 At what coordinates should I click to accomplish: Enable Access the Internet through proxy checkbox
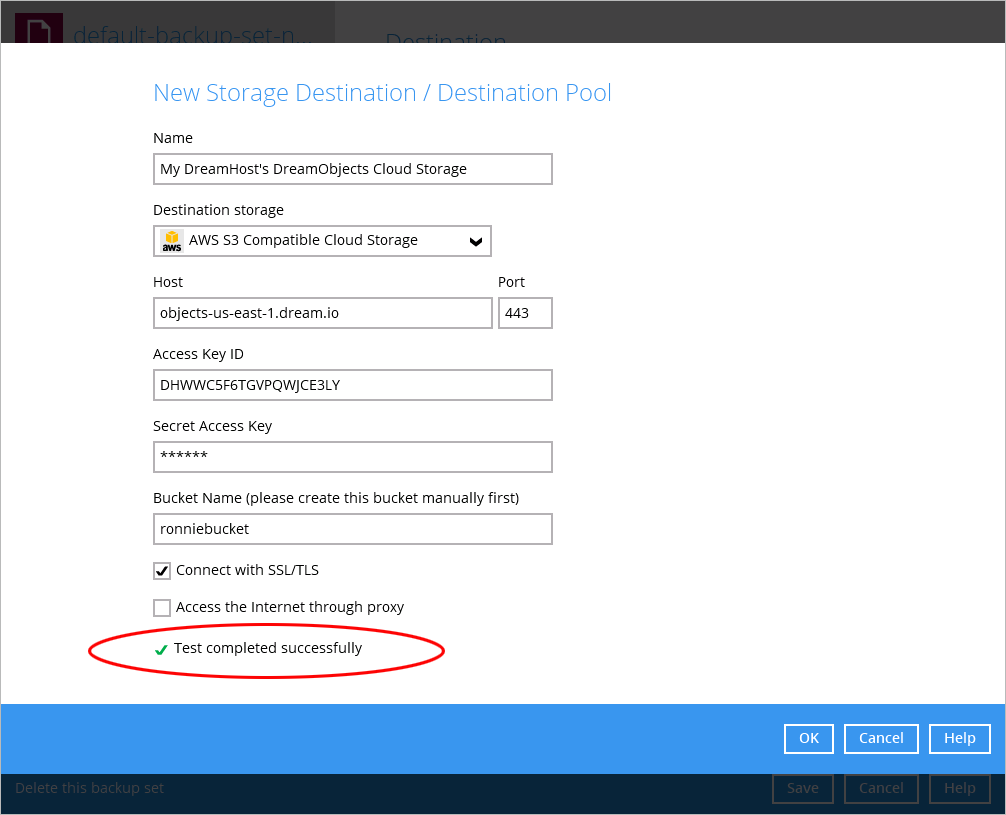tap(162, 607)
